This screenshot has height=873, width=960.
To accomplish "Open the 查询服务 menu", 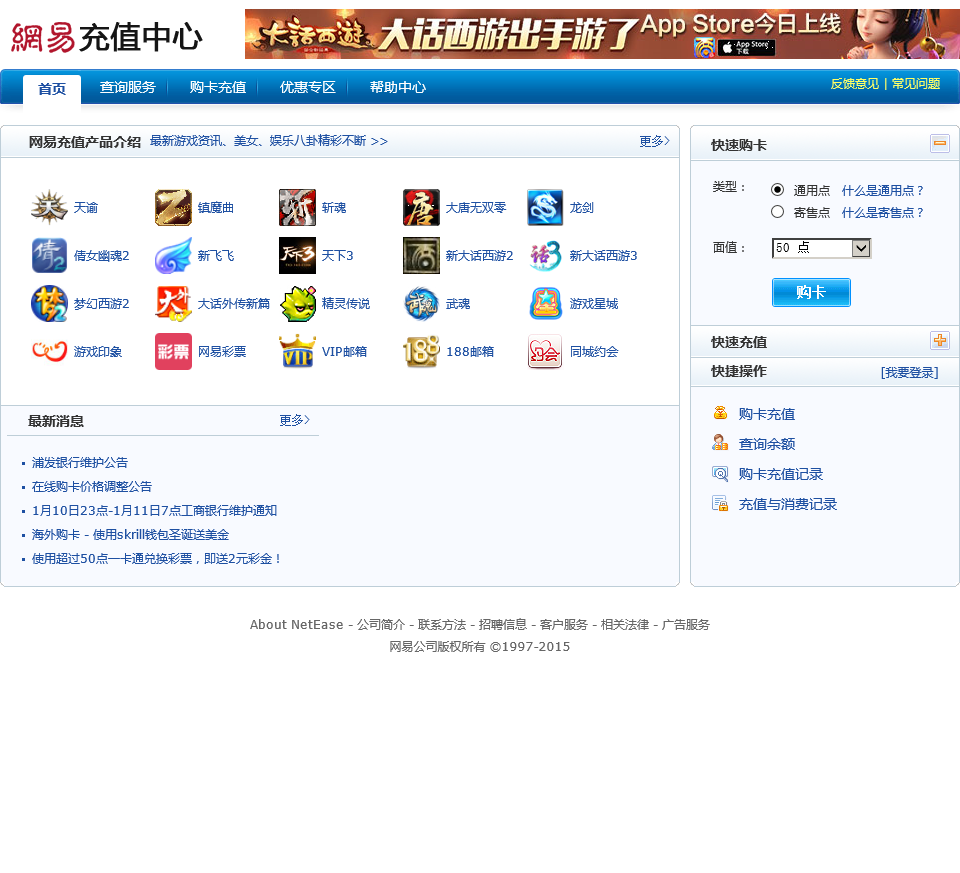I will [x=128, y=88].
